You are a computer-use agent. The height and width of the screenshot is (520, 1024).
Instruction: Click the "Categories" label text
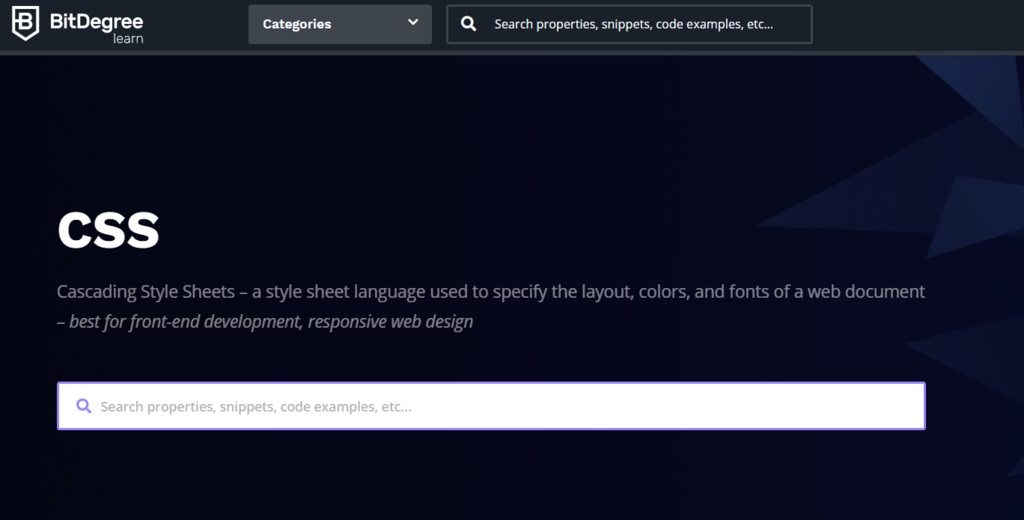297,24
